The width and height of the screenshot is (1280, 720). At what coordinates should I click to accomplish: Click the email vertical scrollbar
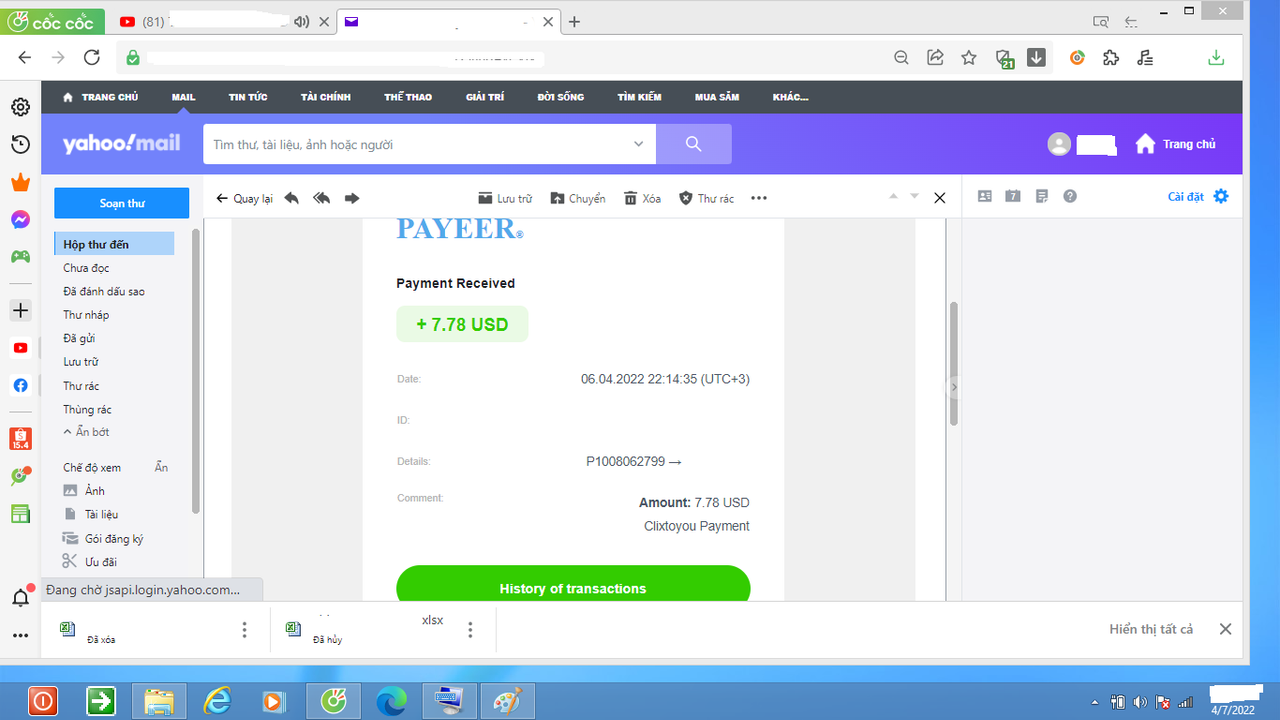[x=954, y=363]
